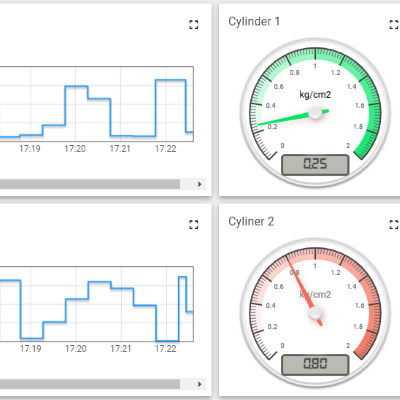Click right scroll arrow under top chart

200,184
